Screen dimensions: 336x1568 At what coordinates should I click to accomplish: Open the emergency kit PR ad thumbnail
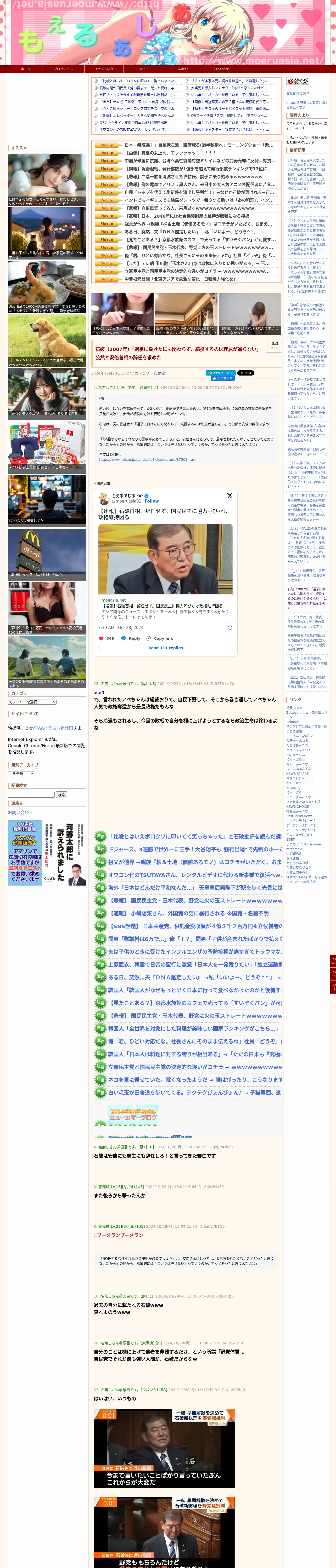click(47, 447)
